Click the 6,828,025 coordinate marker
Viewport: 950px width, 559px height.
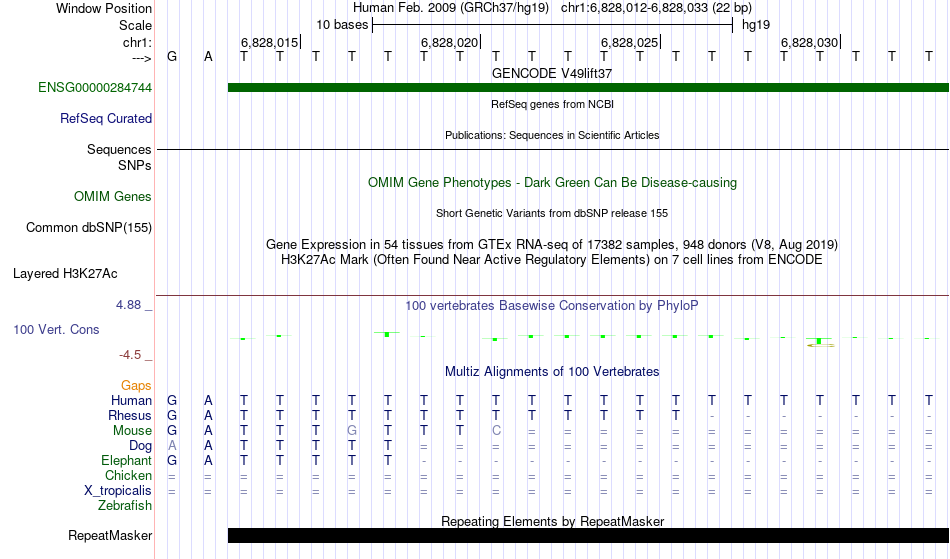[x=630, y=42]
